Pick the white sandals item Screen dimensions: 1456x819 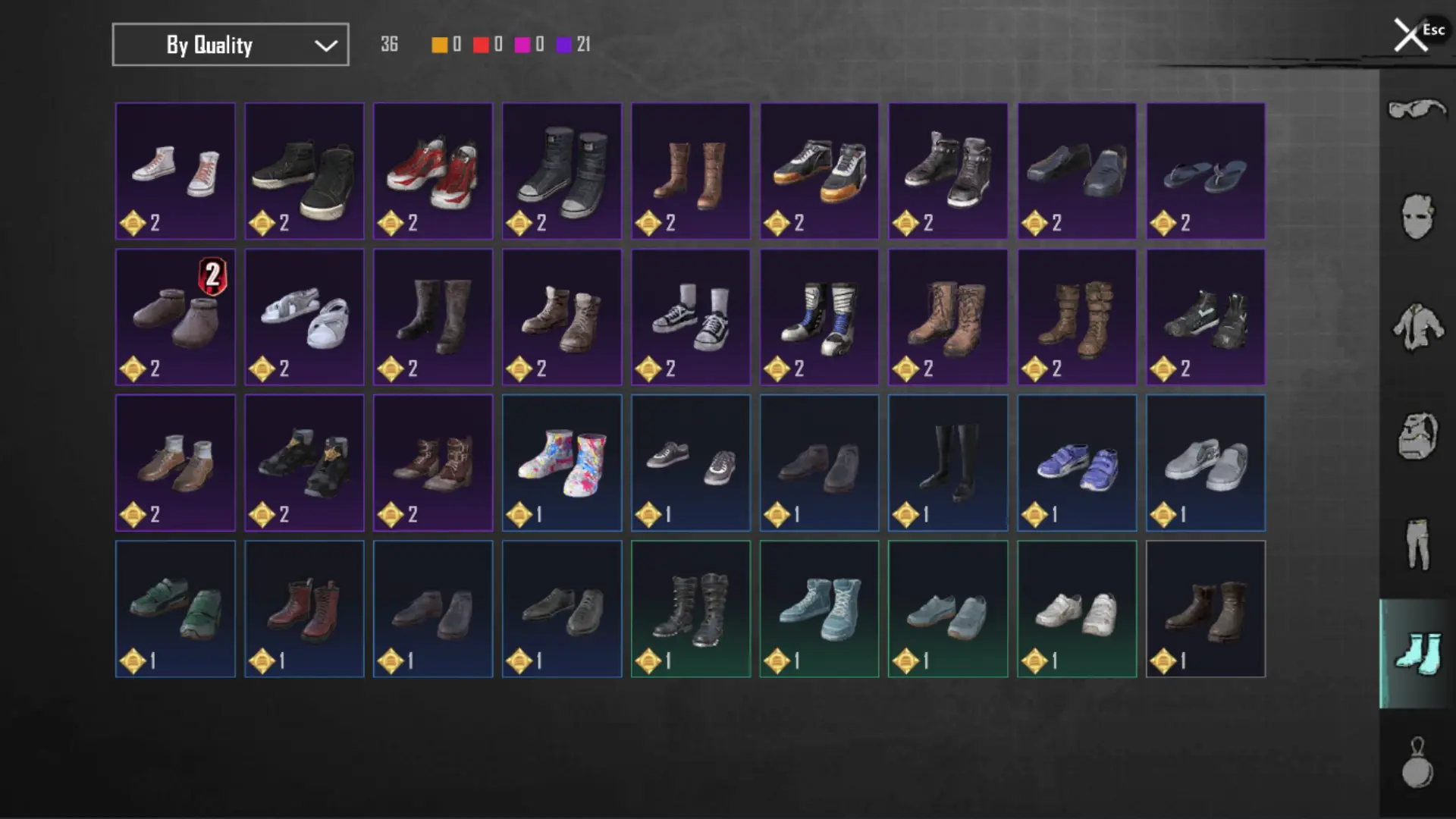click(x=304, y=317)
